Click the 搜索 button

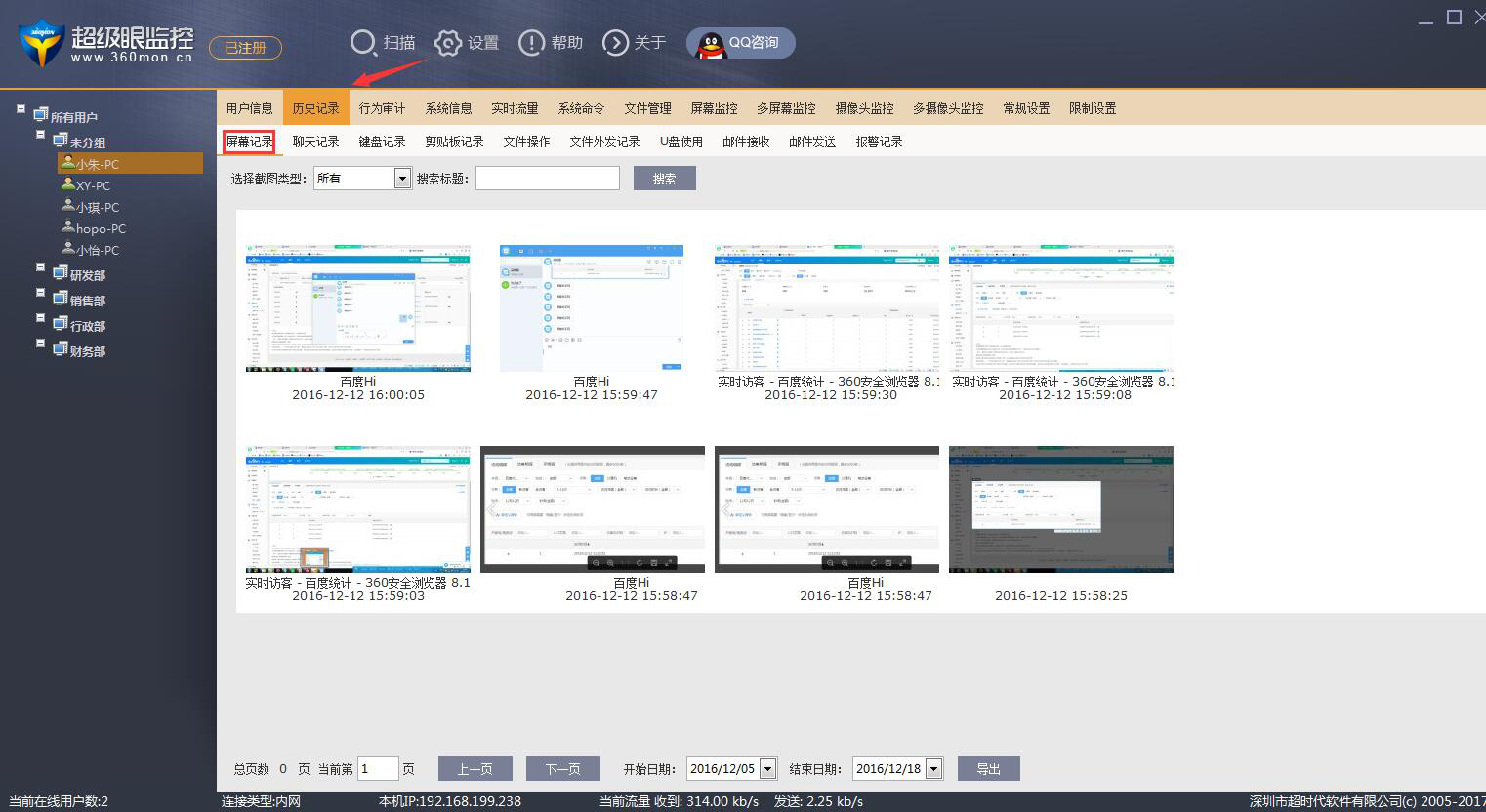tap(664, 179)
